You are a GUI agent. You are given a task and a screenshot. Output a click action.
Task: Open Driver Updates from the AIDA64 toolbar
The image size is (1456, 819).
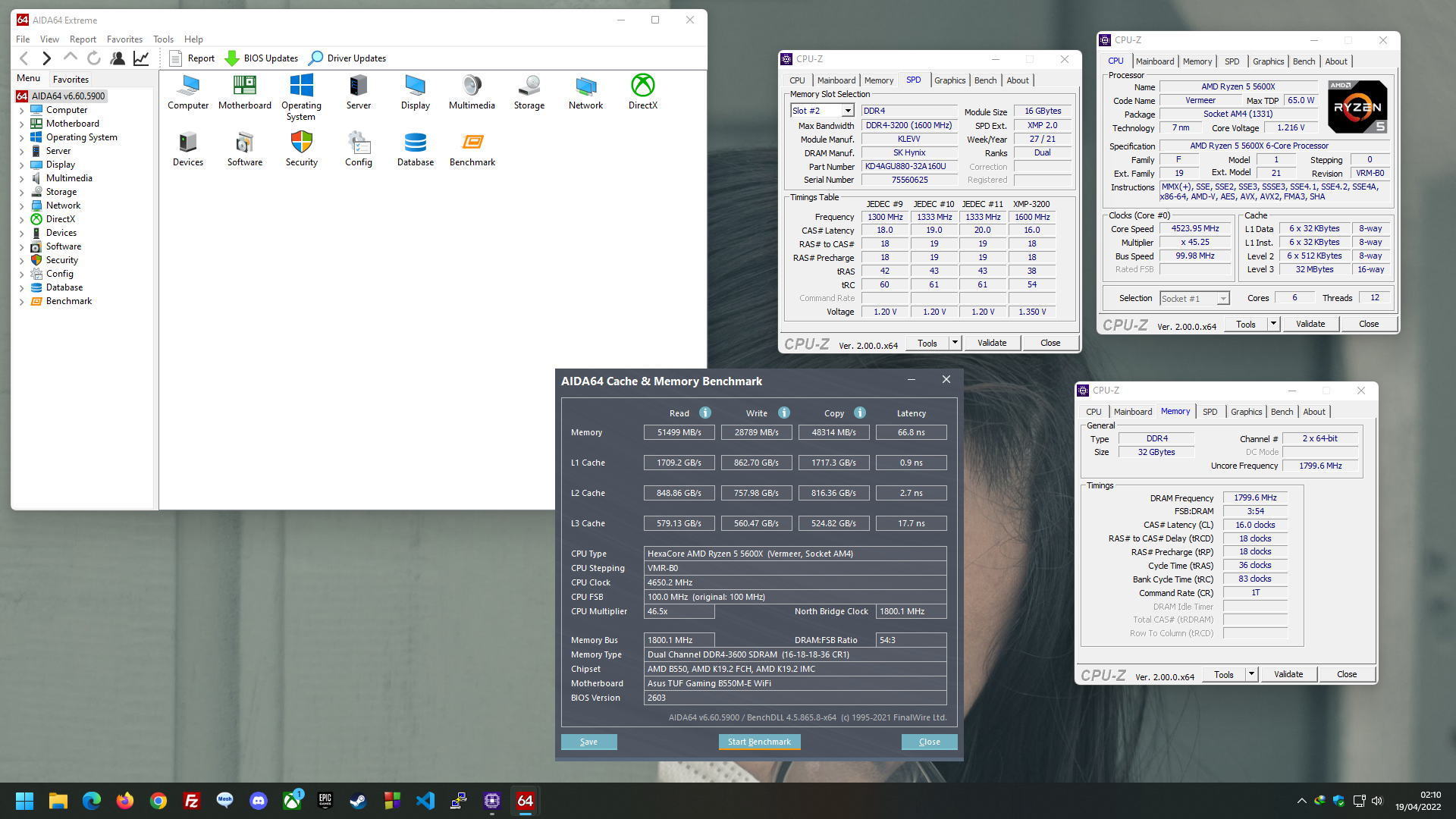click(347, 58)
